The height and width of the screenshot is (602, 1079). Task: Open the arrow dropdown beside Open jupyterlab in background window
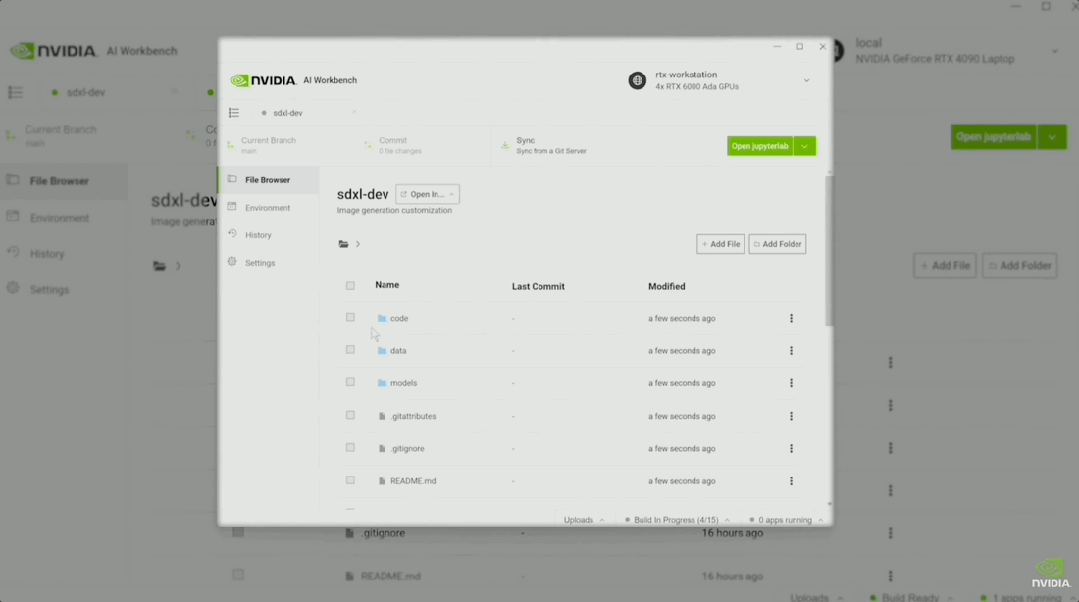coord(1052,137)
